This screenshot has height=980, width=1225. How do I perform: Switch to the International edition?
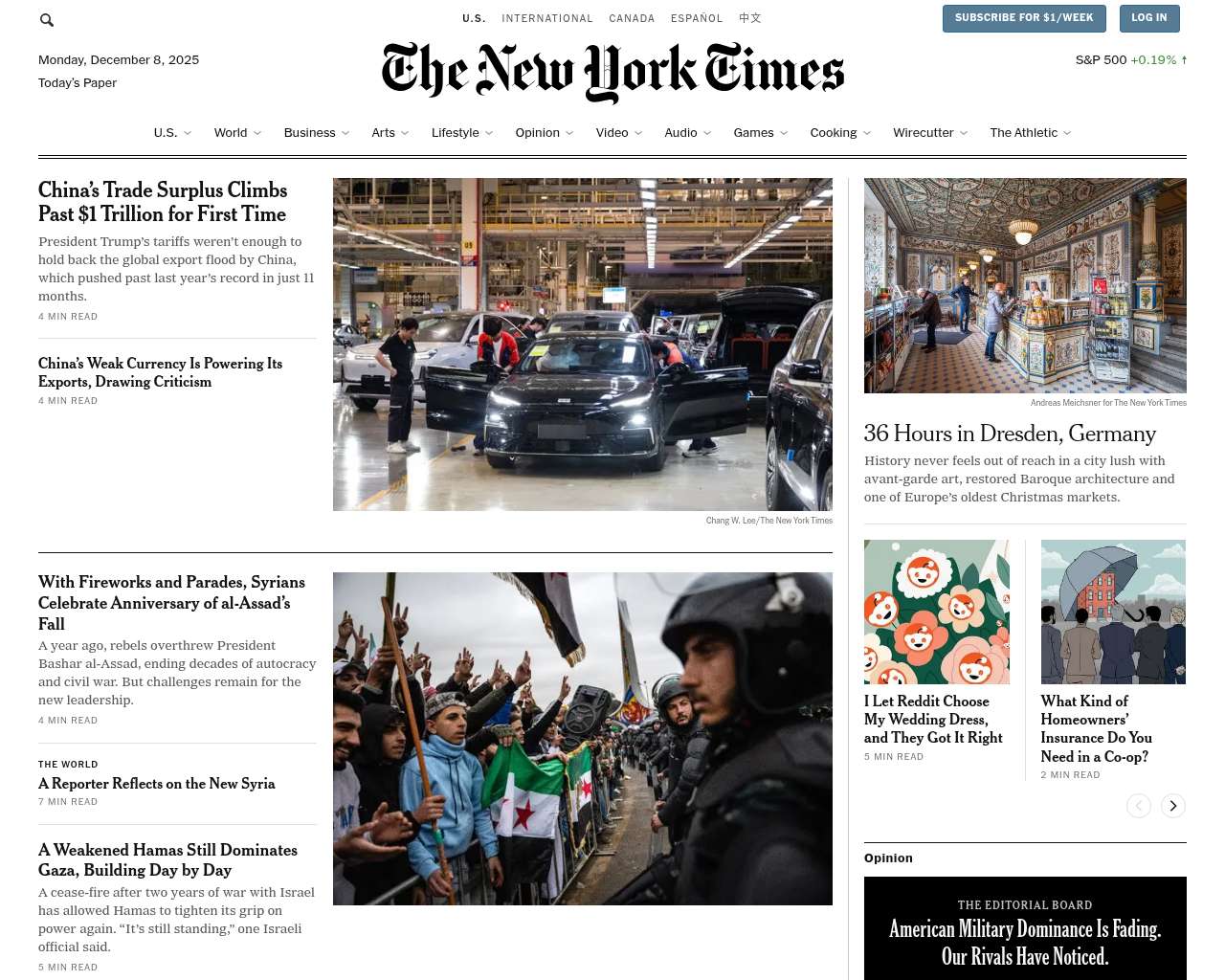547,18
